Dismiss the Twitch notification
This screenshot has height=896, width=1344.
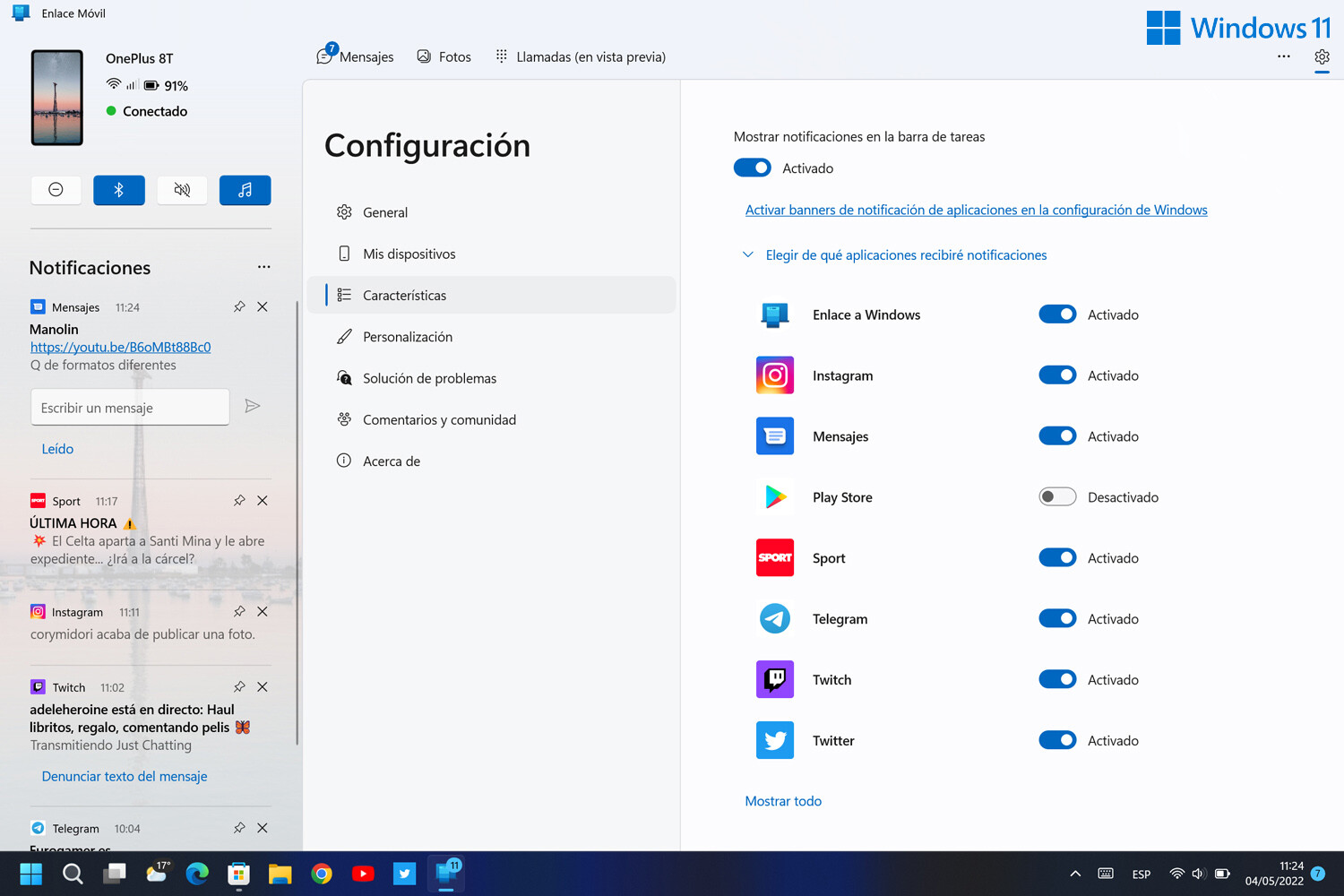click(263, 687)
